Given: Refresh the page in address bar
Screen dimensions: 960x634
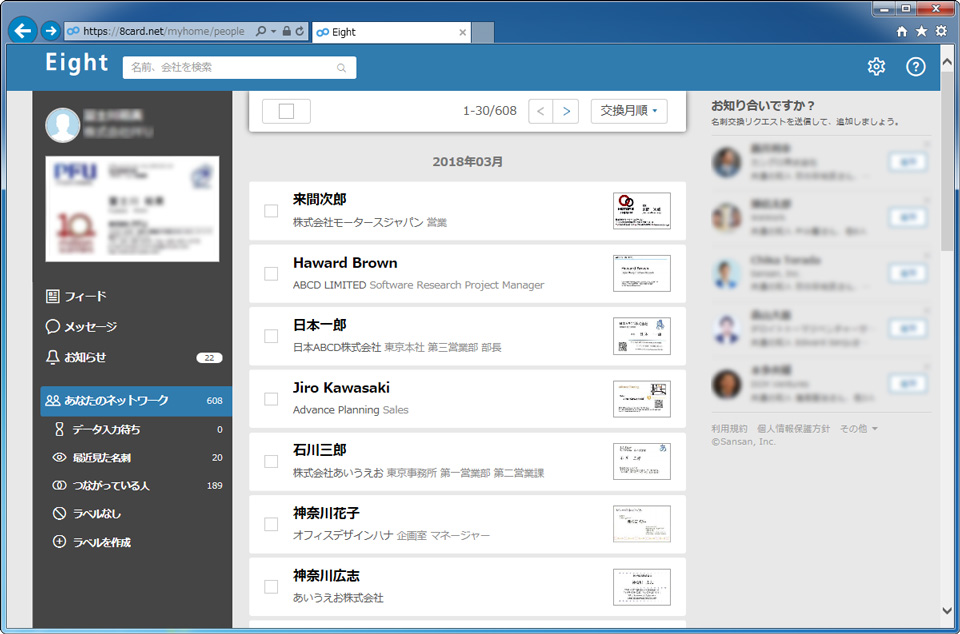Looking at the screenshot, I should [x=299, y=31].
